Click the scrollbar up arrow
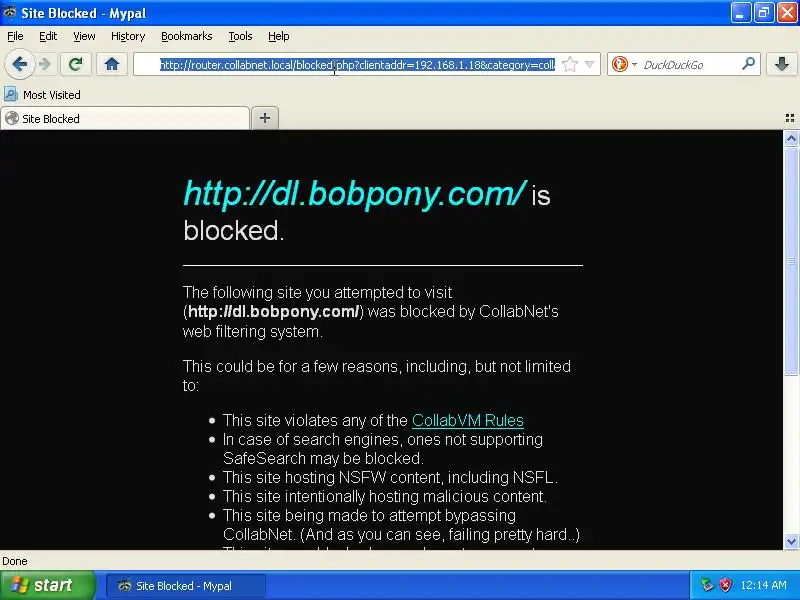800x600 pixels. 791,139
